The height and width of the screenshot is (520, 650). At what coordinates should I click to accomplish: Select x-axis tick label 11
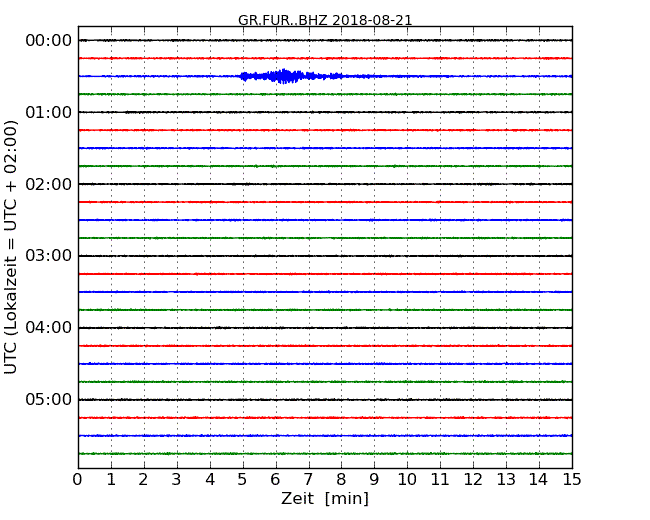[x=440, y=480]
